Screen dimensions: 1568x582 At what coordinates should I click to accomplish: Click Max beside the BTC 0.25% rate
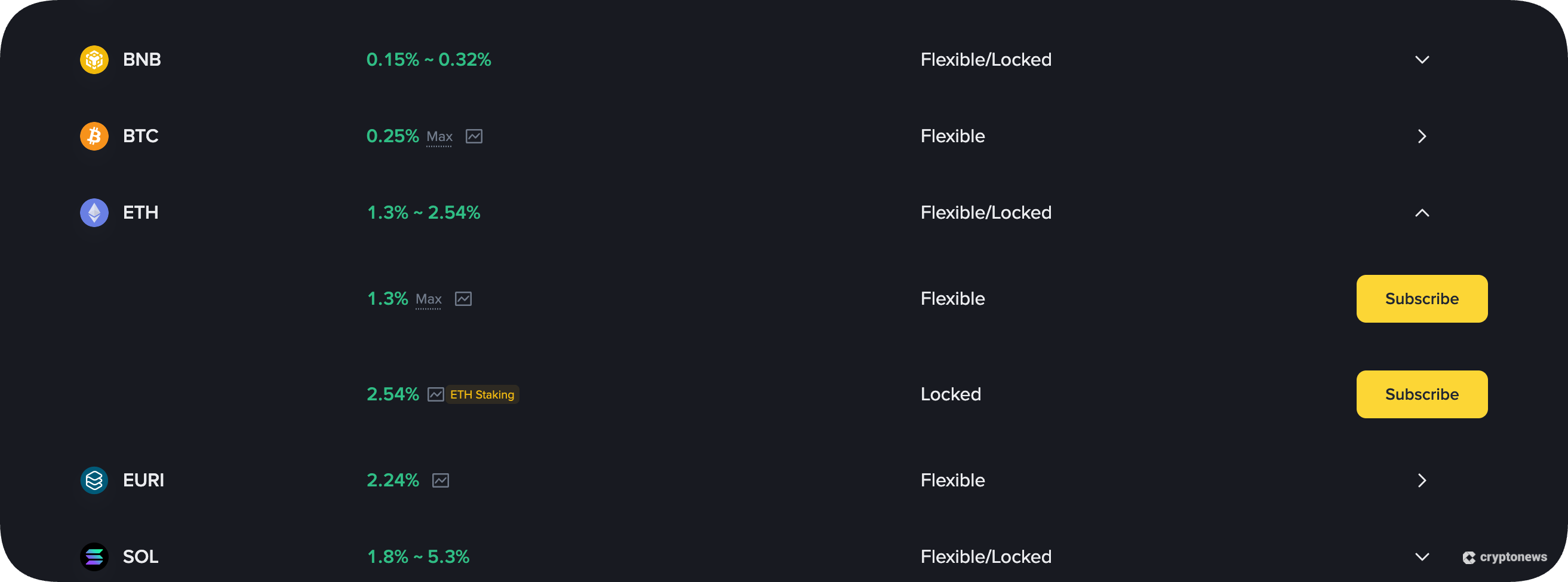click(x=439, y=137)
